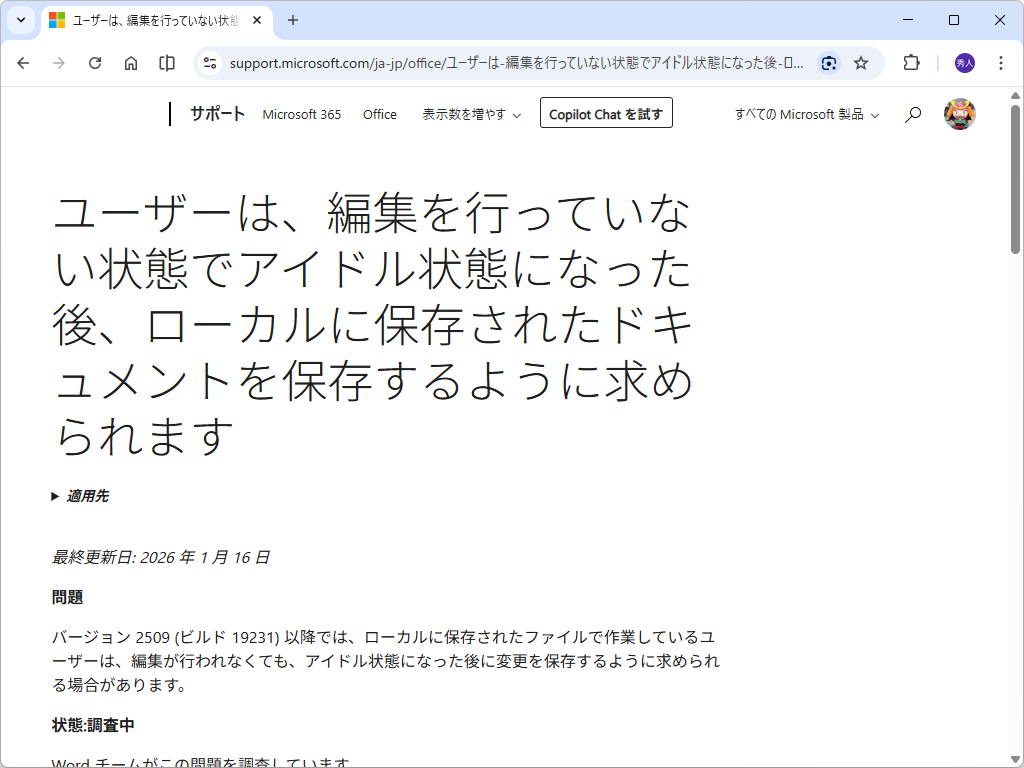Bookmark this page with the star icon
The image size is (1024, 768).
point(862,63)
